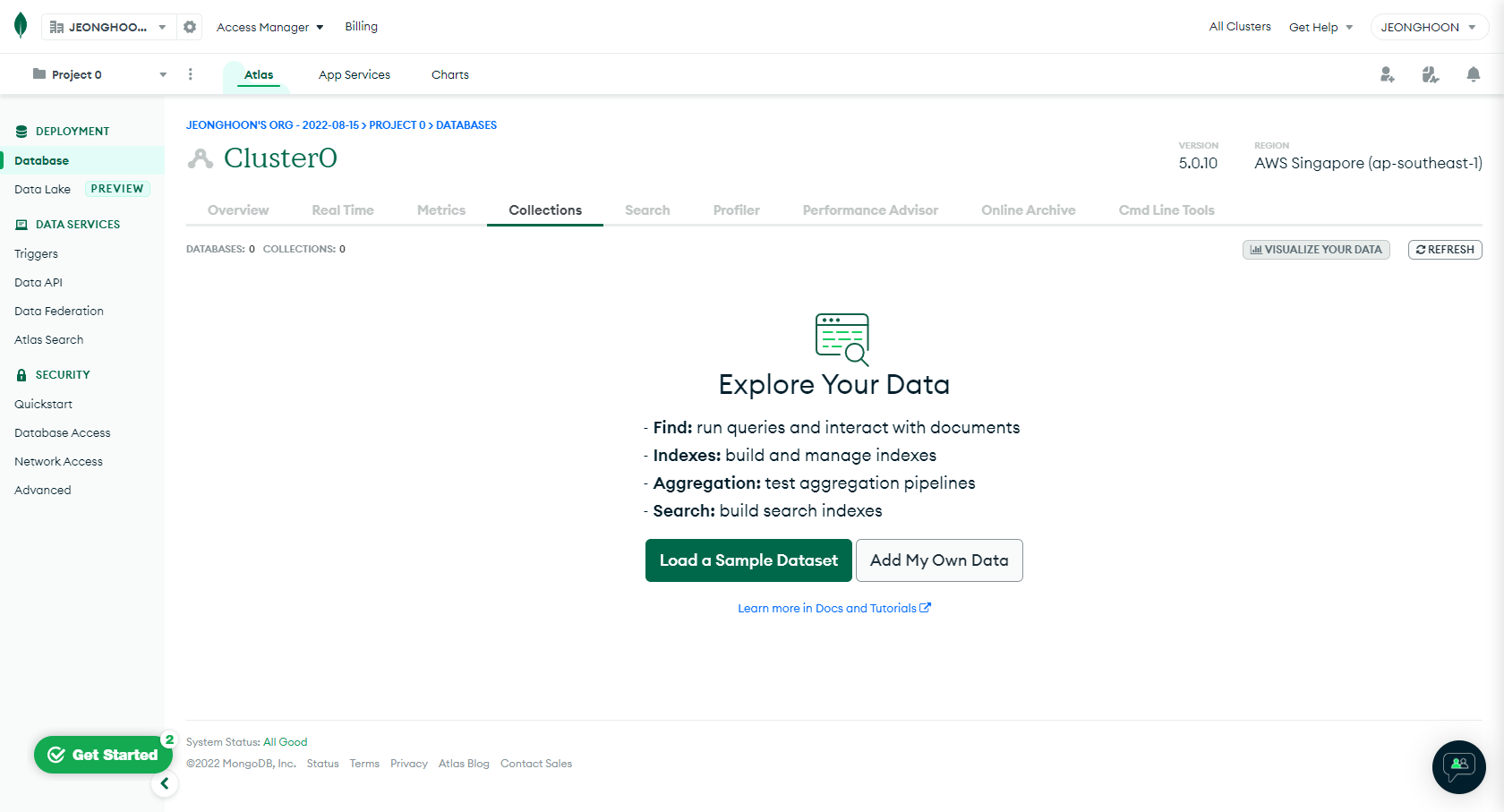
Task: Open the Contact Sales footer link
Action: tap(536, 764)
